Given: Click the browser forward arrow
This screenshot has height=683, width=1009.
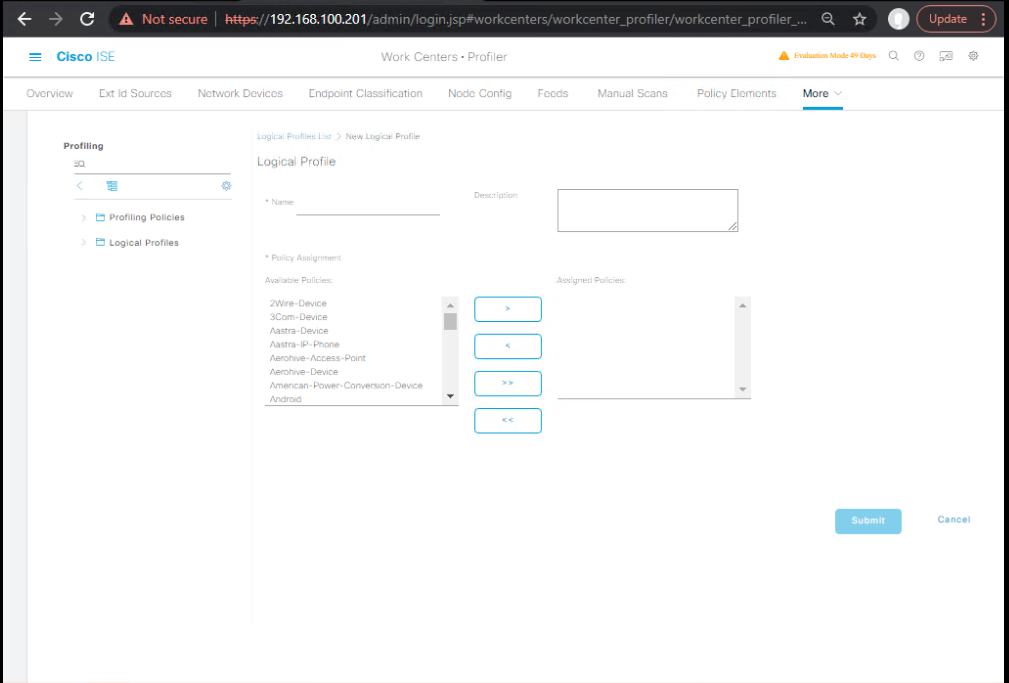Looking at the screenshot, I should point(56,19).
